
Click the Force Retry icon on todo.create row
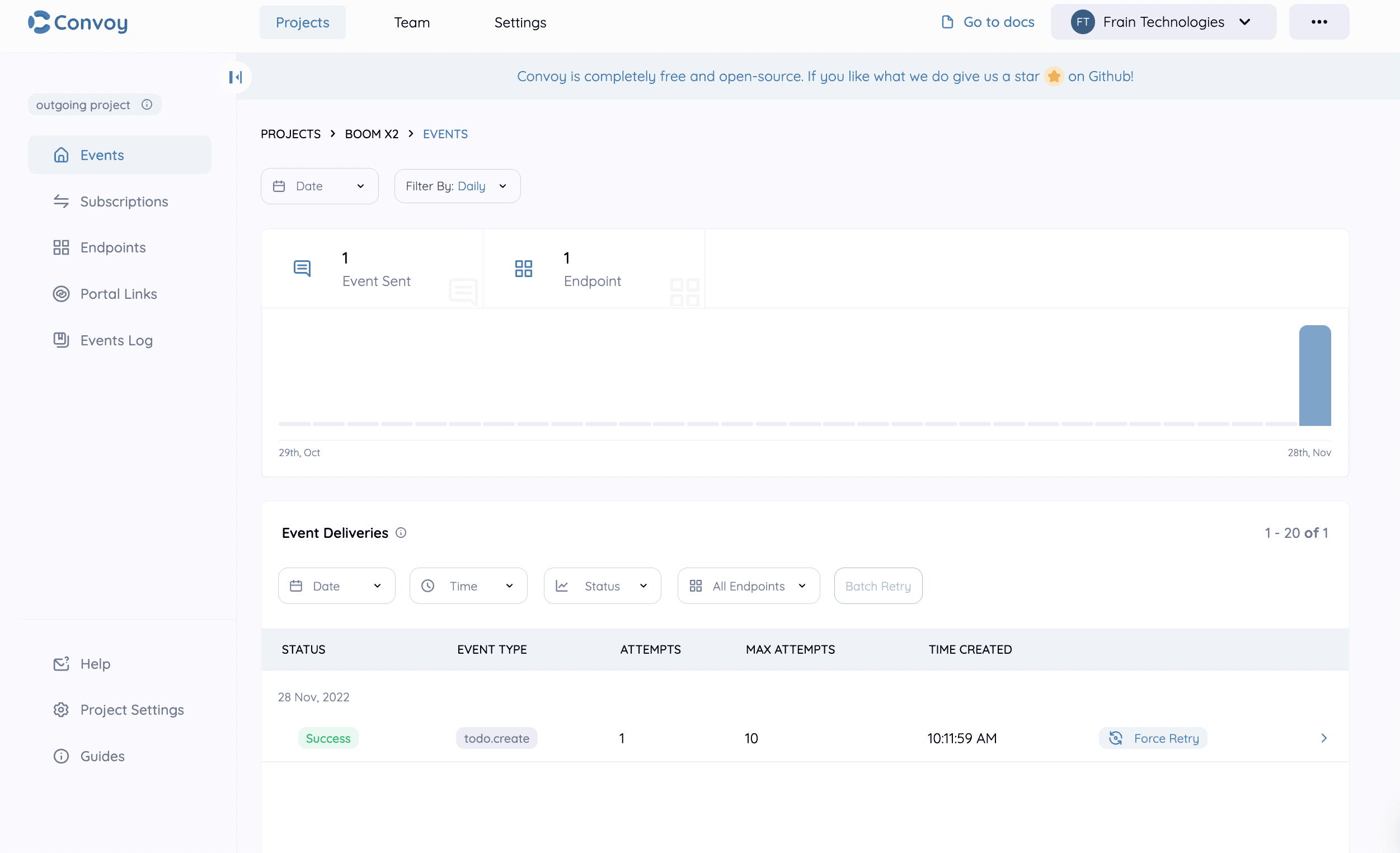(1116, 738)
